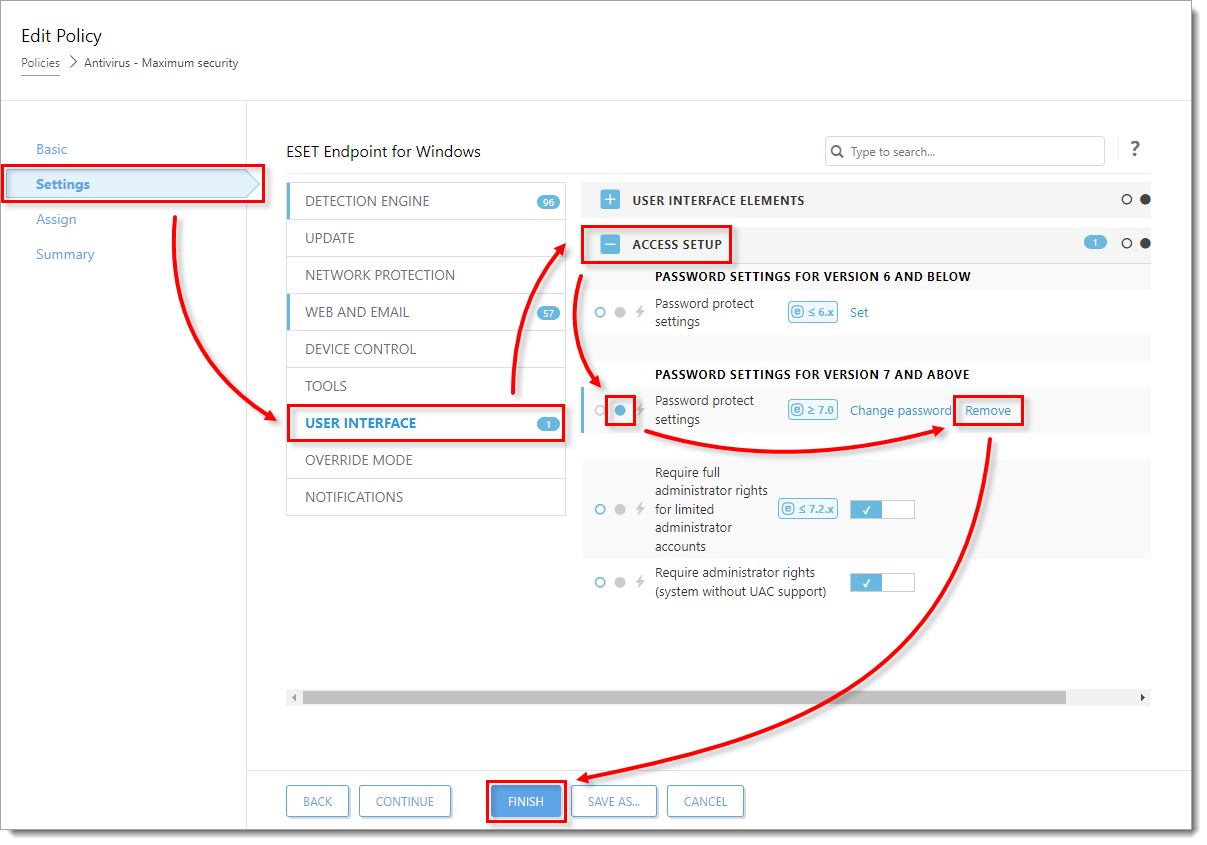The image size is (1207, 845).
Task: Open the Summary step
Action: tap(65, 254)
